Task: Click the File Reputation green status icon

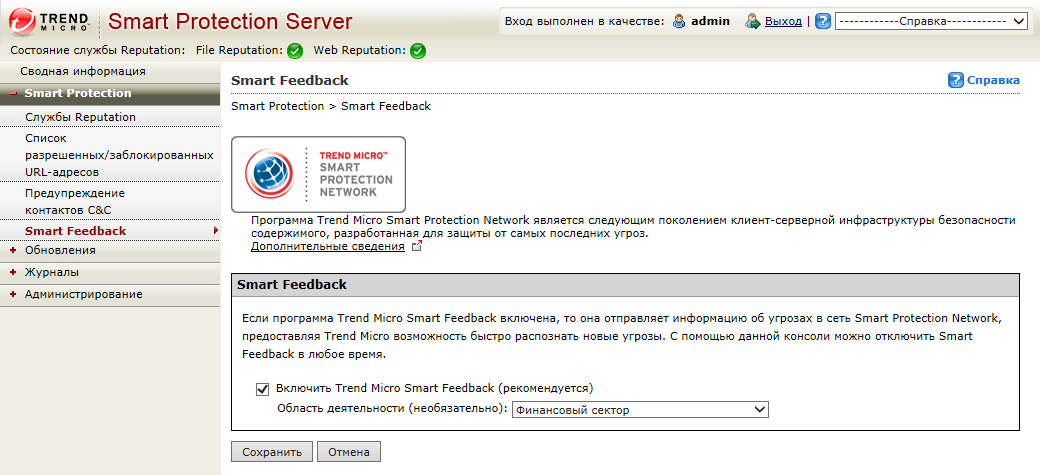Action: pyautogui.click(x=295, y=51)
